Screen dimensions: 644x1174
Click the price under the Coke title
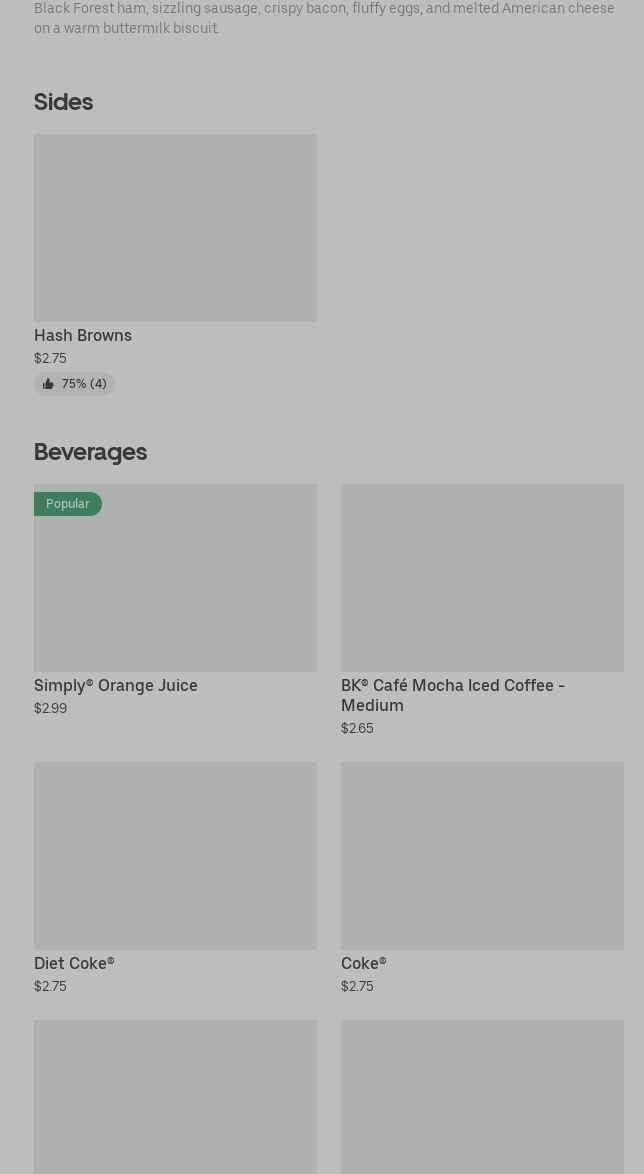pyautogui.click(x=357, y=987)
